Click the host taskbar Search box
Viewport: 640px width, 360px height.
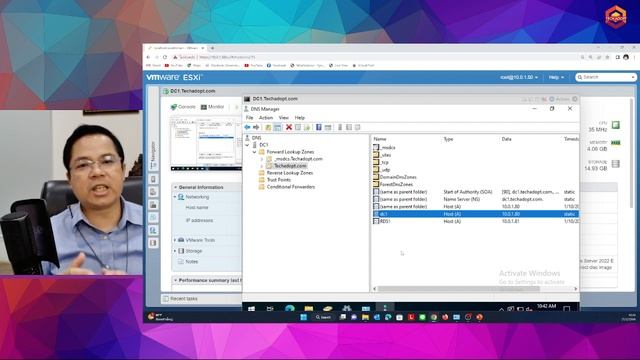tap(323, 317)
